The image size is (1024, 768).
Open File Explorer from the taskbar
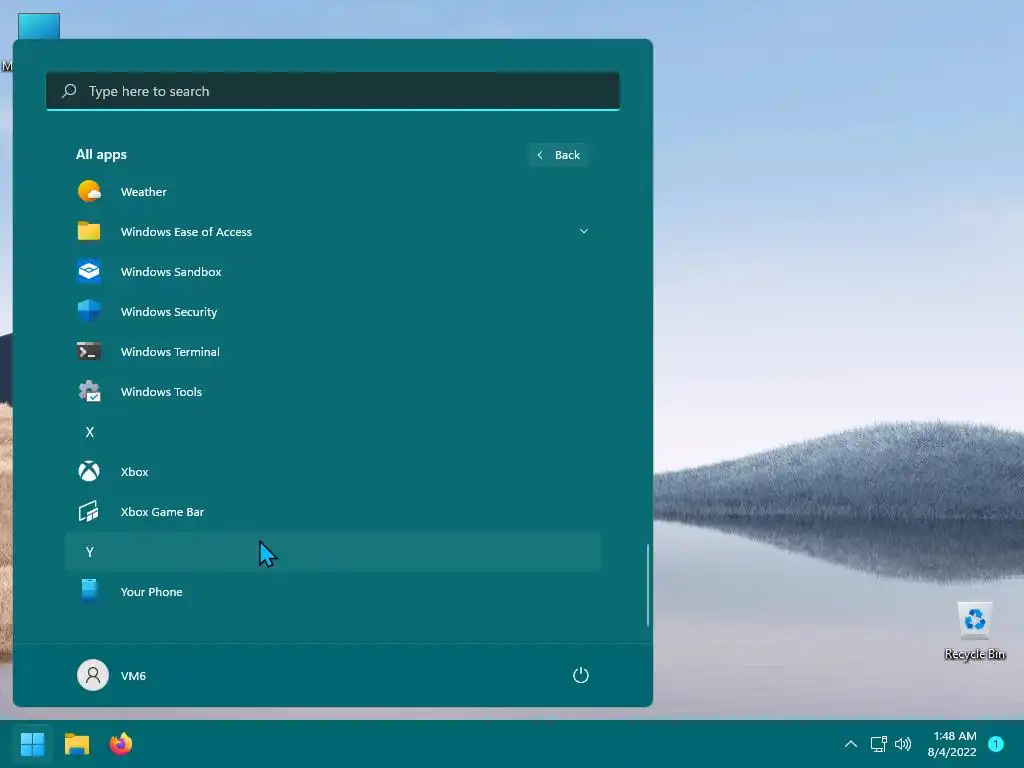[x=76, y=743]
